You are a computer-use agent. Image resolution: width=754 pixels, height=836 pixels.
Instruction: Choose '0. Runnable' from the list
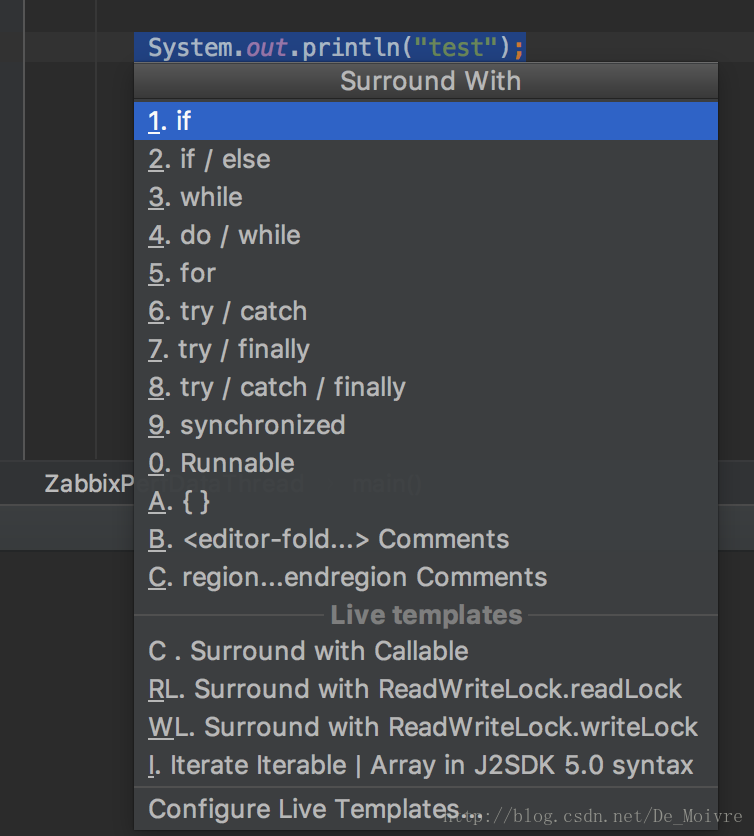coord(426,463)
